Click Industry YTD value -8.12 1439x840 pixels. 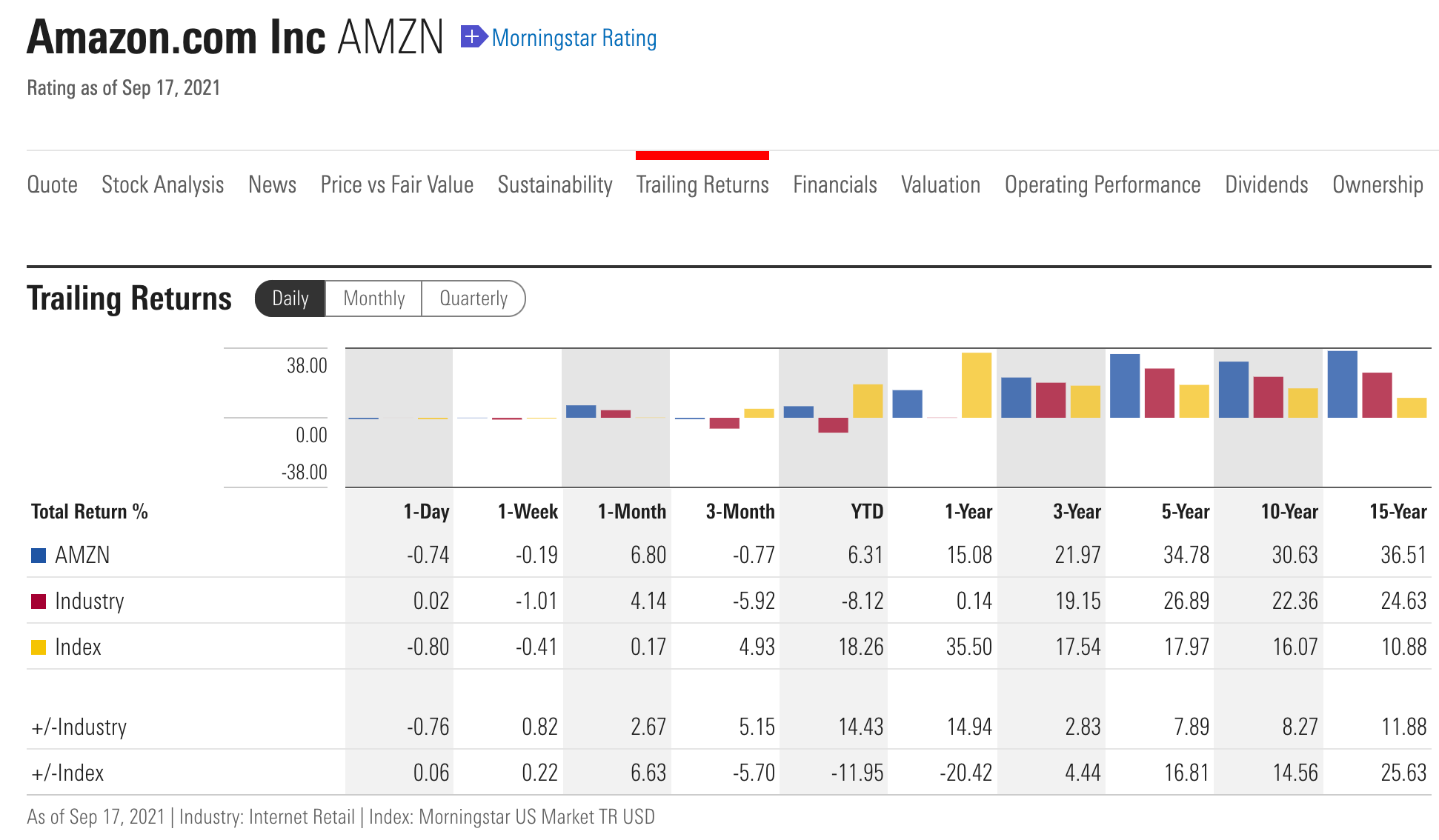(x=863, y=601)
